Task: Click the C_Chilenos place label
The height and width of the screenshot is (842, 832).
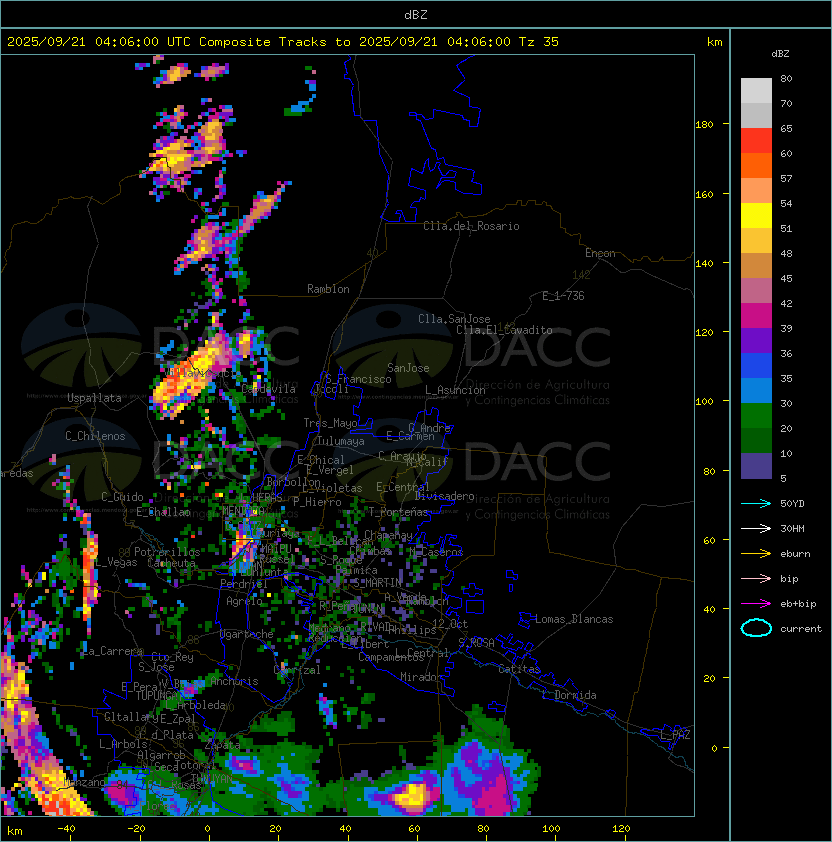Action: point(95,436)
